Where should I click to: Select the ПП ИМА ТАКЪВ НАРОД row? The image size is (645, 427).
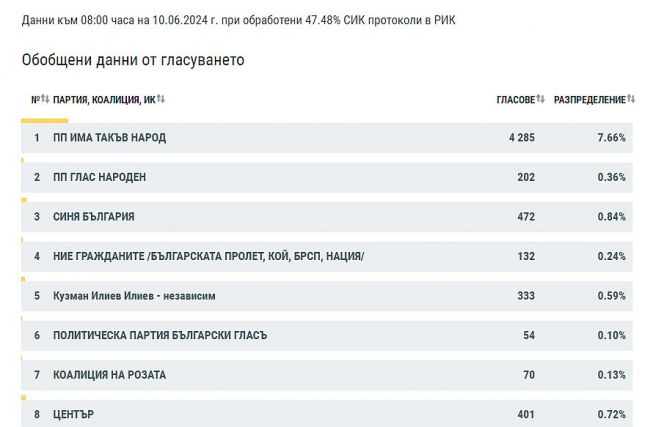(x=327, y=138)
